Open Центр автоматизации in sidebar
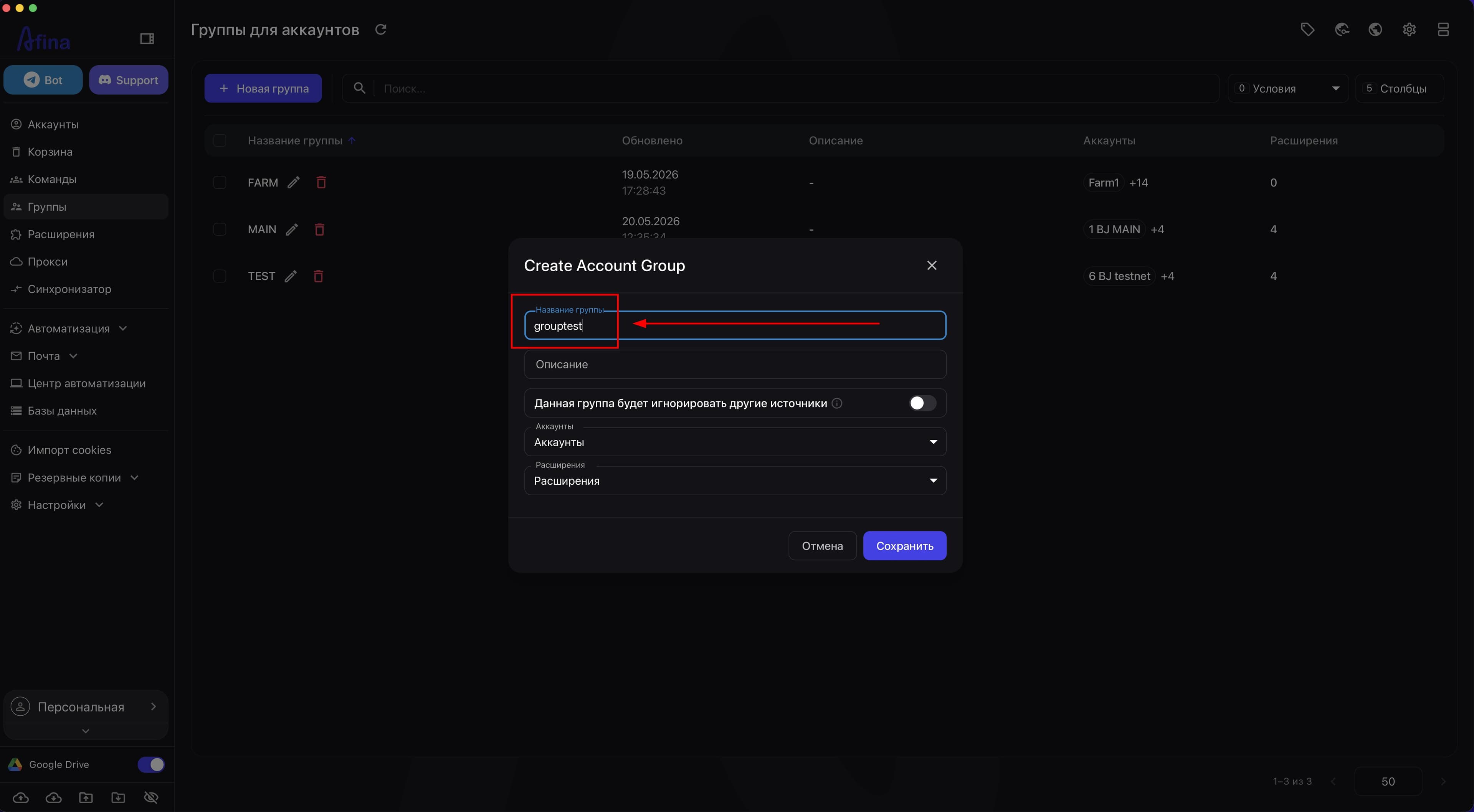The width and height of the screenshot is (1474, 812). (86, 383)
